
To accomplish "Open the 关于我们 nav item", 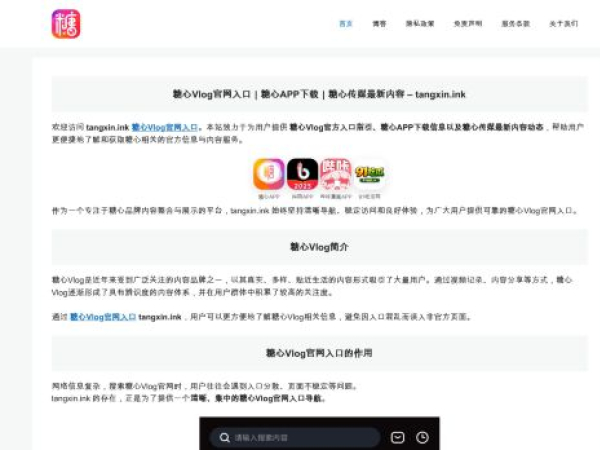I will (x=563, y=24).
